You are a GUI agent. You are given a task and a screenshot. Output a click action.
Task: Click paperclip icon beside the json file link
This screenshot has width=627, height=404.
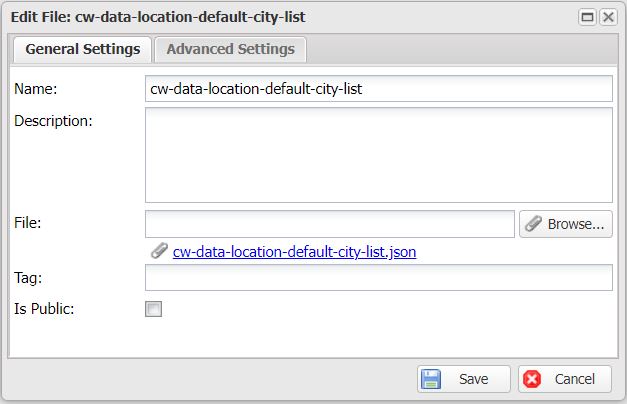158,251
